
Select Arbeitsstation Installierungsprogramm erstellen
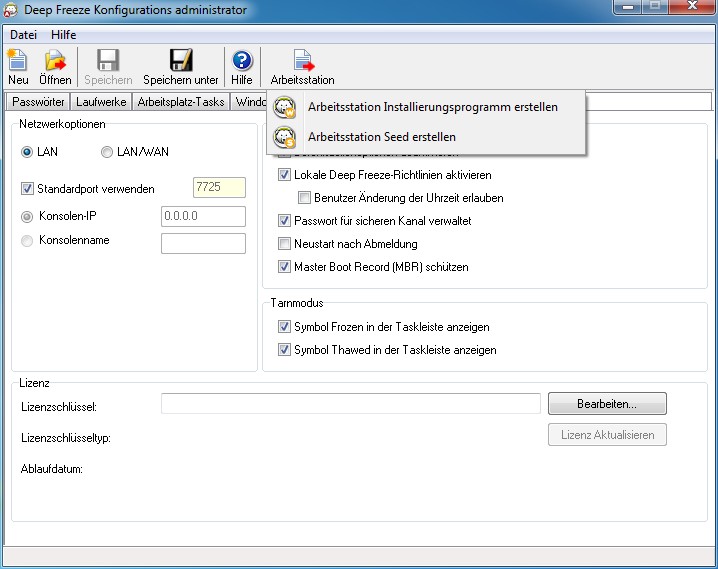(x=433, y=107)
